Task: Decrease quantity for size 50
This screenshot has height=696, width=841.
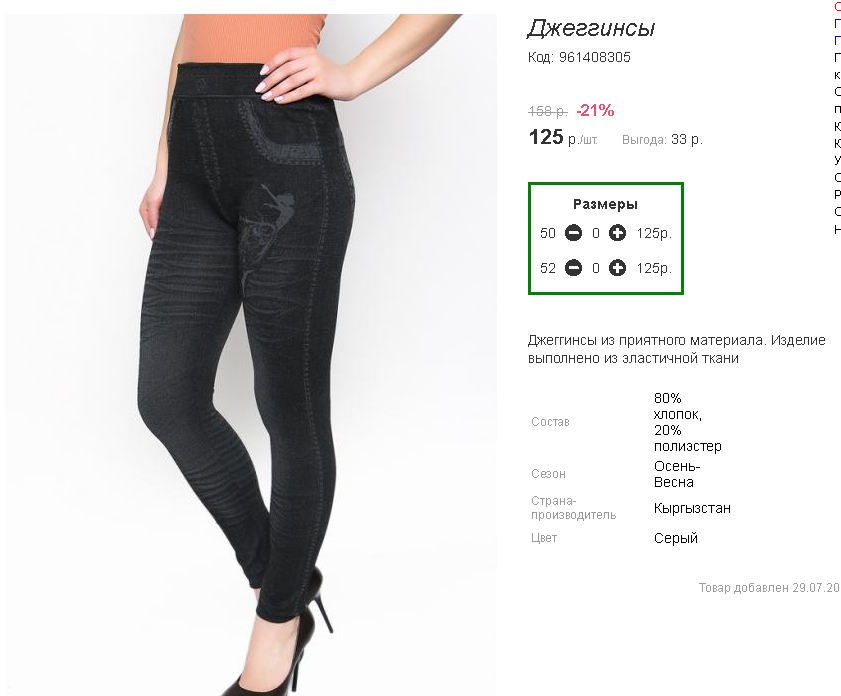Action: pos(573,233)
